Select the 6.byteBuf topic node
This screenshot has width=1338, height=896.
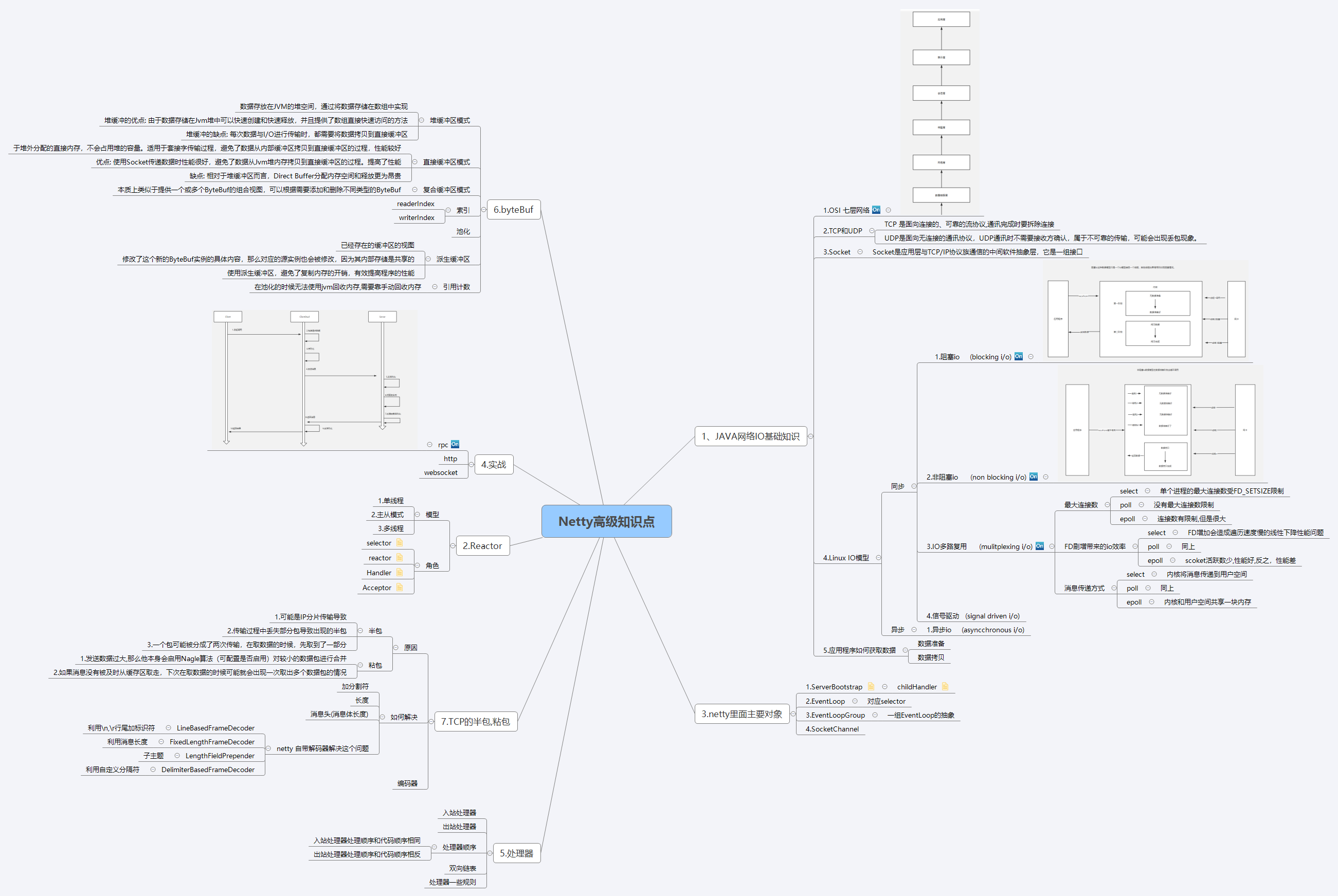point(513,210)
